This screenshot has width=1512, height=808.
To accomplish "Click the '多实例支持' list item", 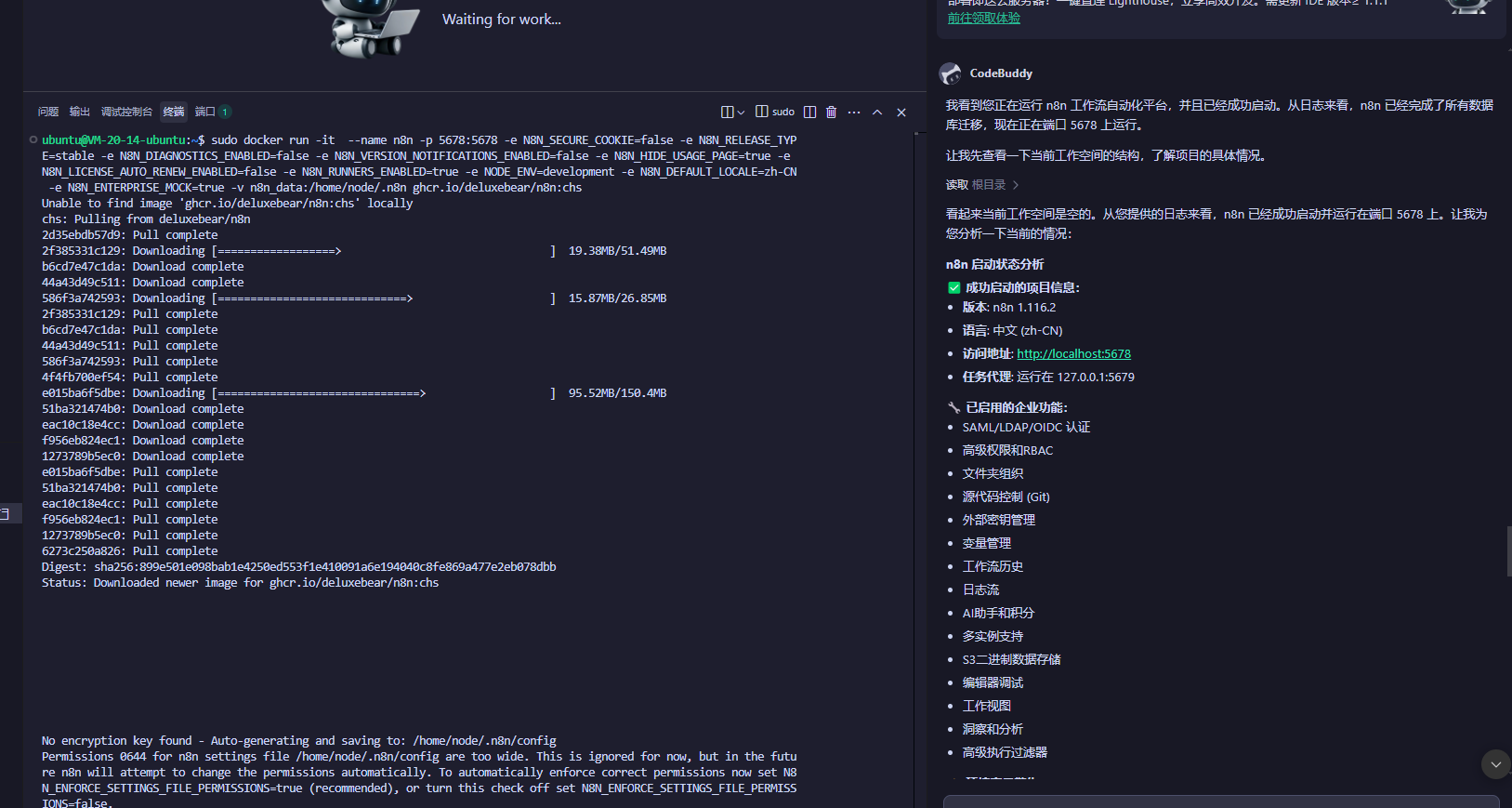I will [993, 636].
